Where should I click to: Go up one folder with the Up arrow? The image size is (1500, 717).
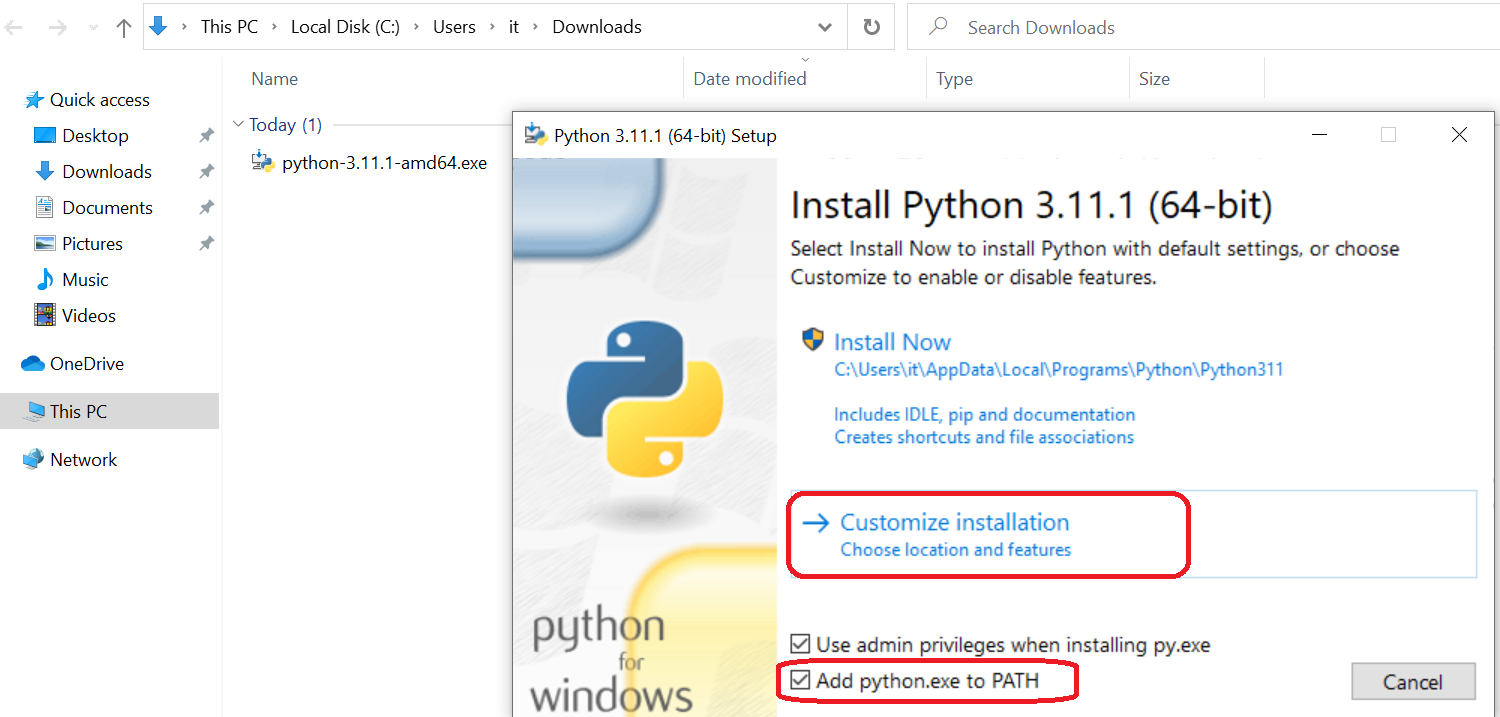pyautogui.click(x=124, y=28)
